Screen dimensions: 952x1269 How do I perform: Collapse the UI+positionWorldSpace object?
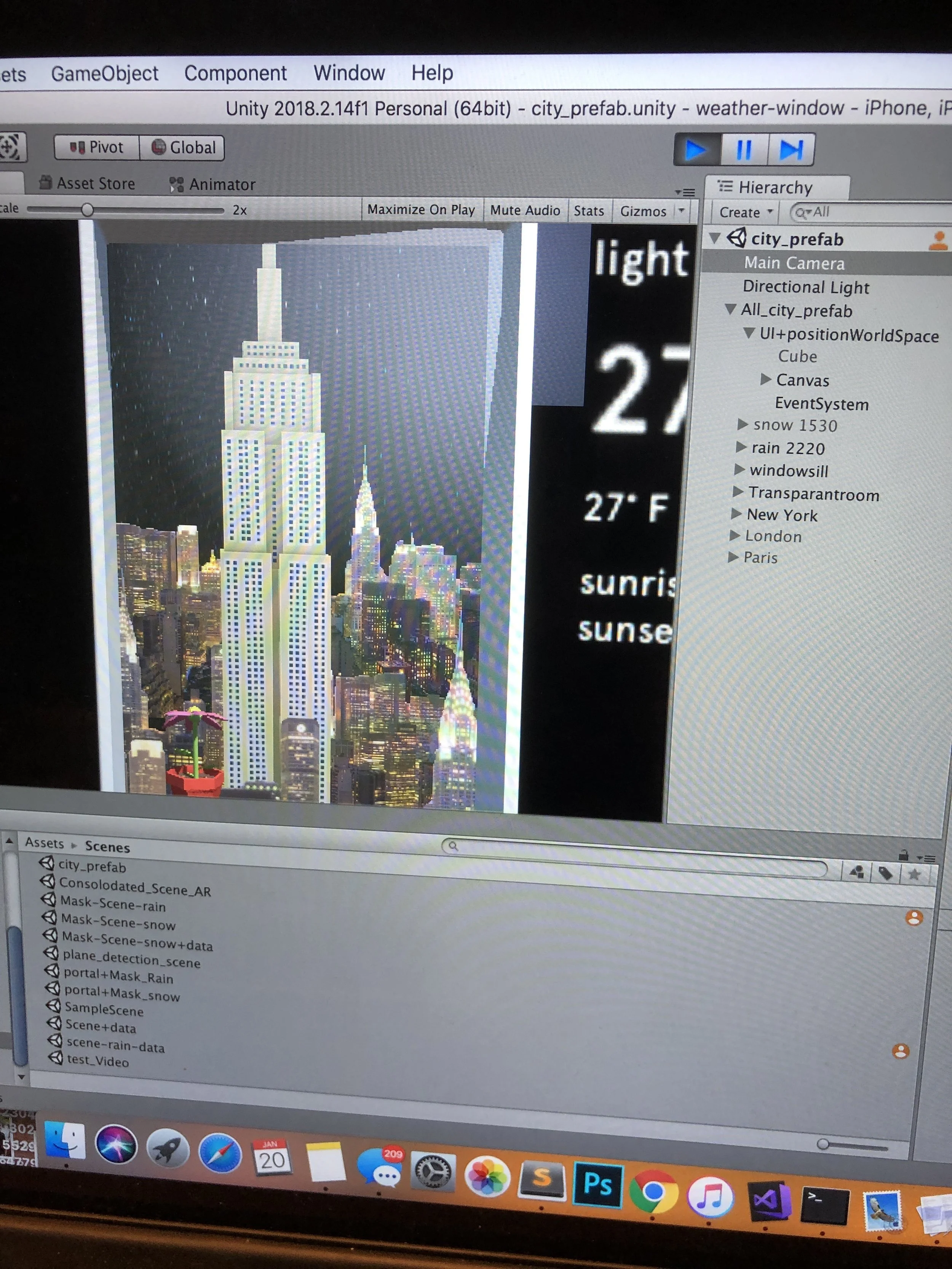coord(749,333)
